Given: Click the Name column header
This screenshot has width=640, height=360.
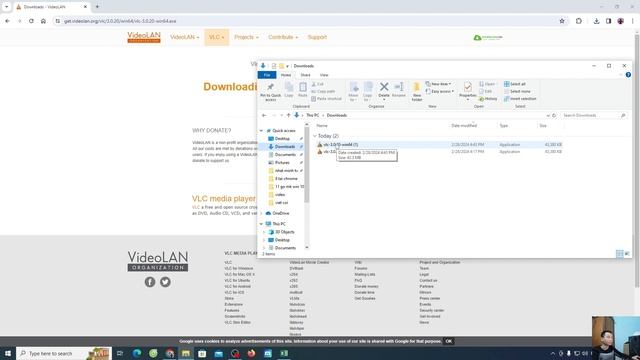Looking at the screenshot, I should coord(322,126).
